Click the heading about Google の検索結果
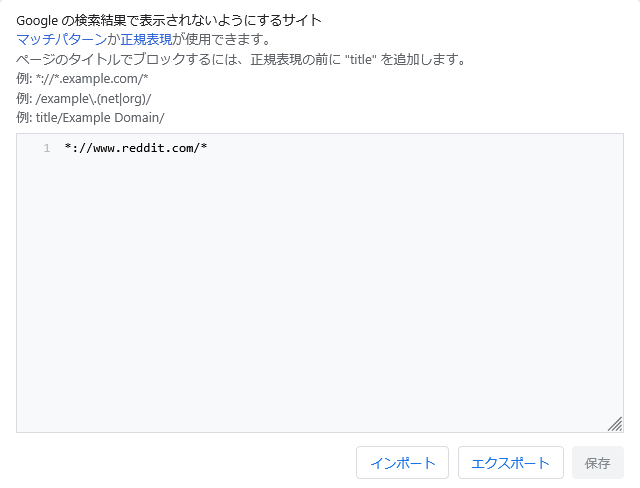Image resolution: width=640 pixels, height=488 pixels. (x=169, y=20)
